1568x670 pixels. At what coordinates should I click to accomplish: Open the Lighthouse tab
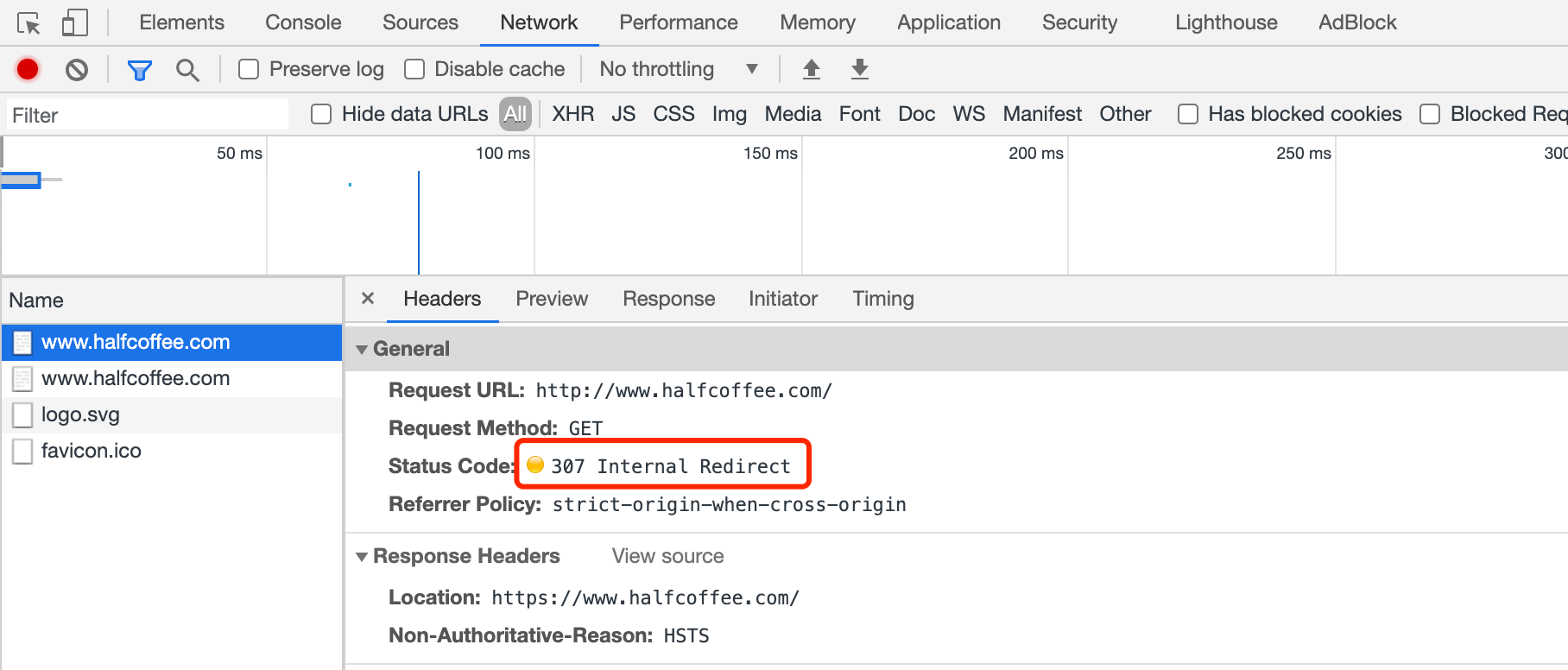(x=1226, y=22)
